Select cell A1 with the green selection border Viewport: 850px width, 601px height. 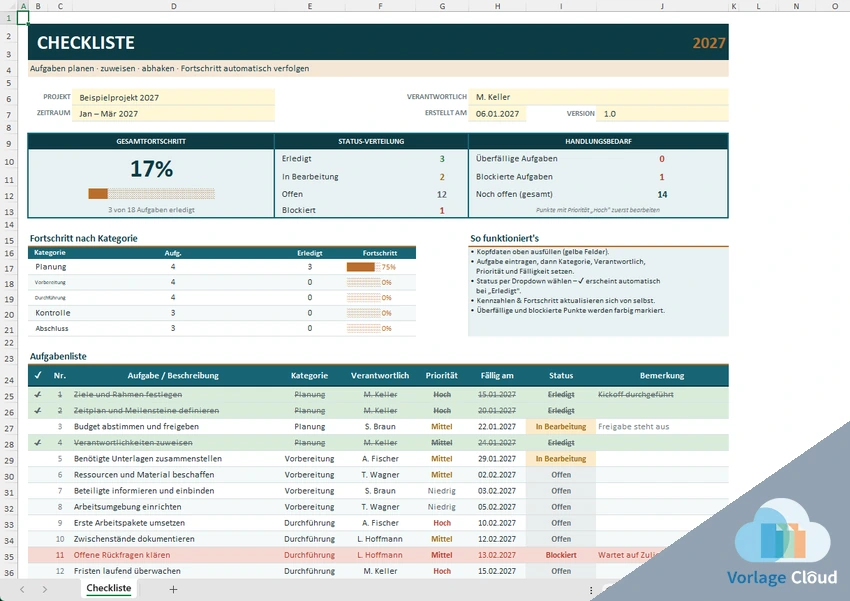point(23,18)
